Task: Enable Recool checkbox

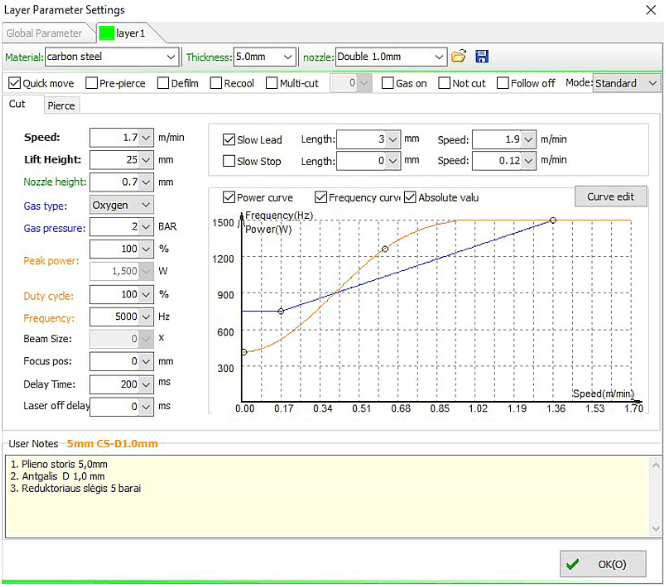Action: [x=216, y=83]
